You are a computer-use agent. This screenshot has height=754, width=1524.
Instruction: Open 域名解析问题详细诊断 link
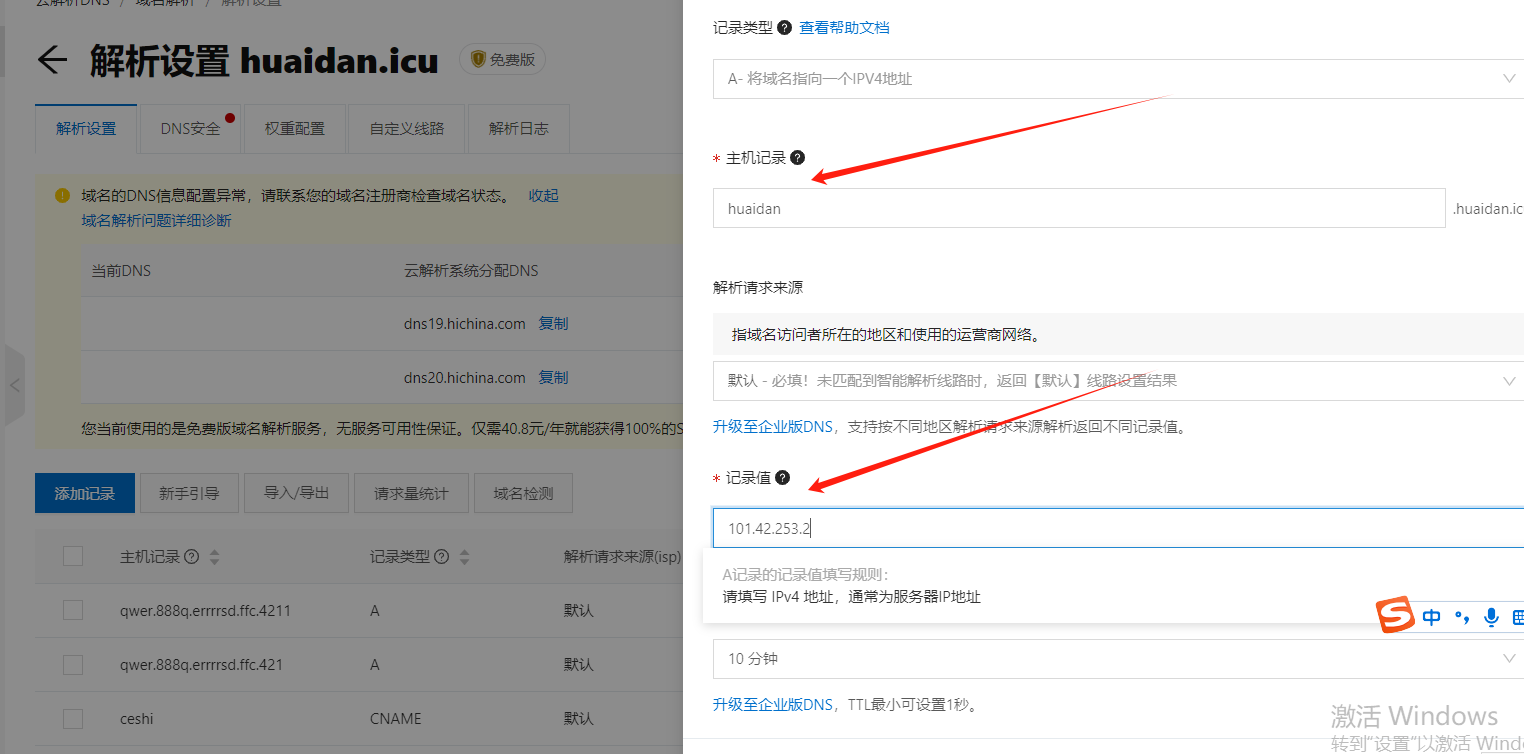click(156, 219)
